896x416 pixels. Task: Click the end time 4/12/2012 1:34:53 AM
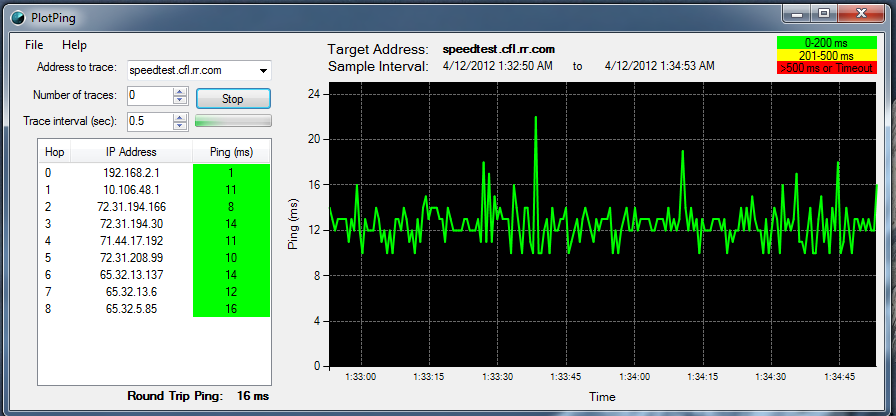click(659, 66)
